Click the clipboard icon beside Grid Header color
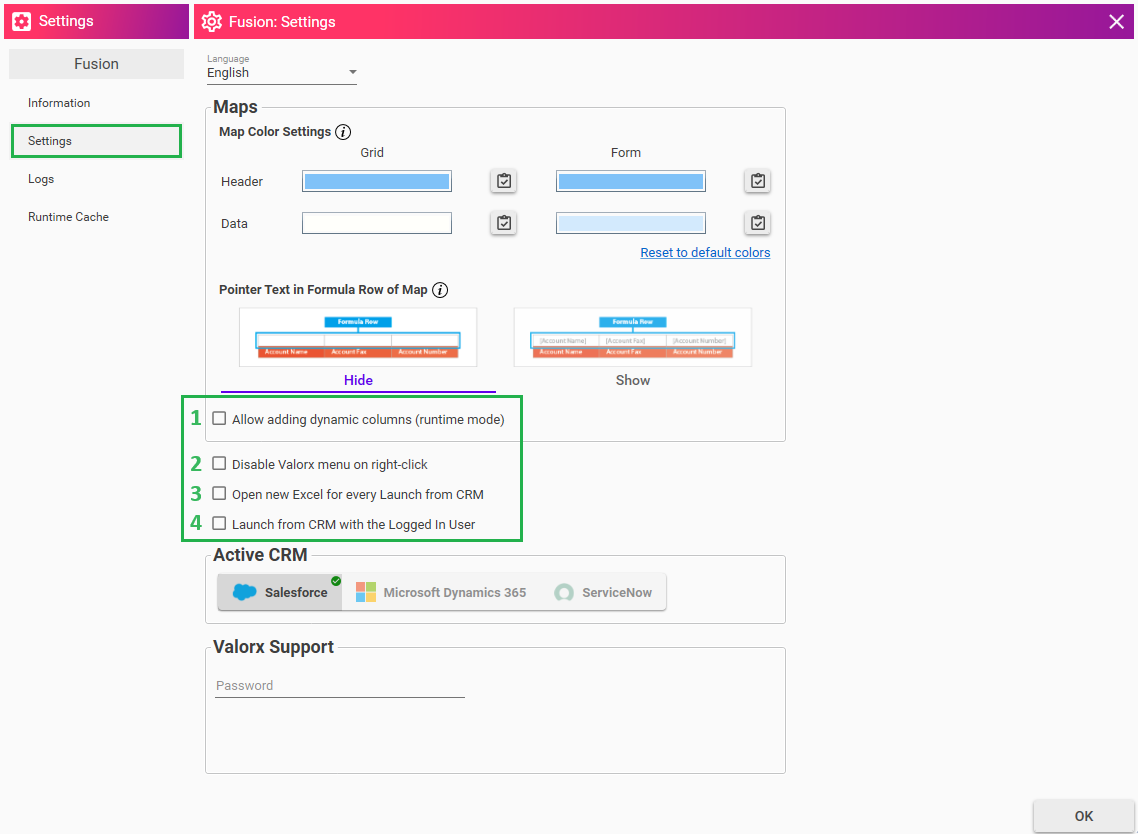The width and height of the screenshot is (1138, 834). 504,181
